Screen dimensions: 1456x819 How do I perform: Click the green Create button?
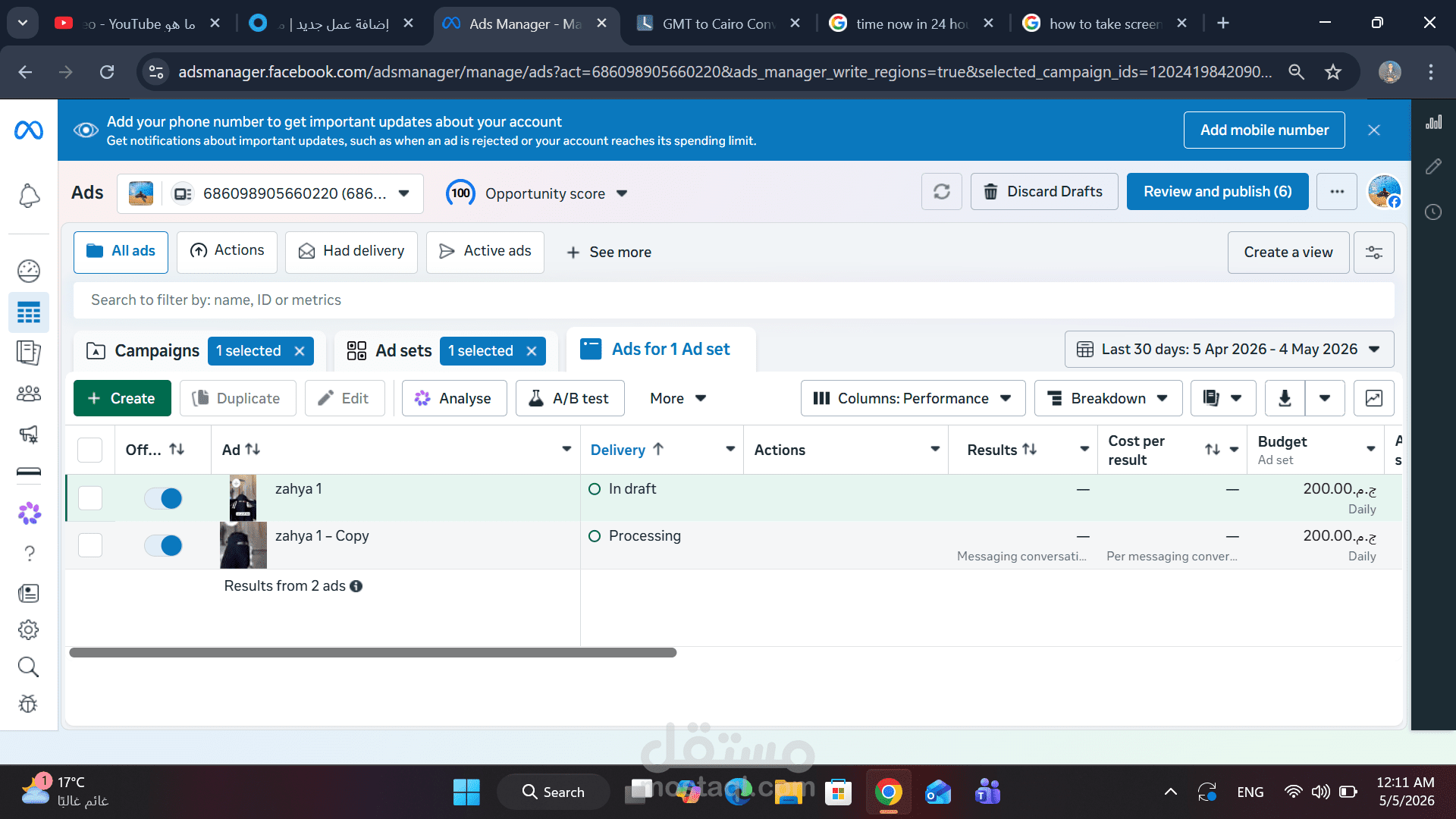click(x=122, y=398)
